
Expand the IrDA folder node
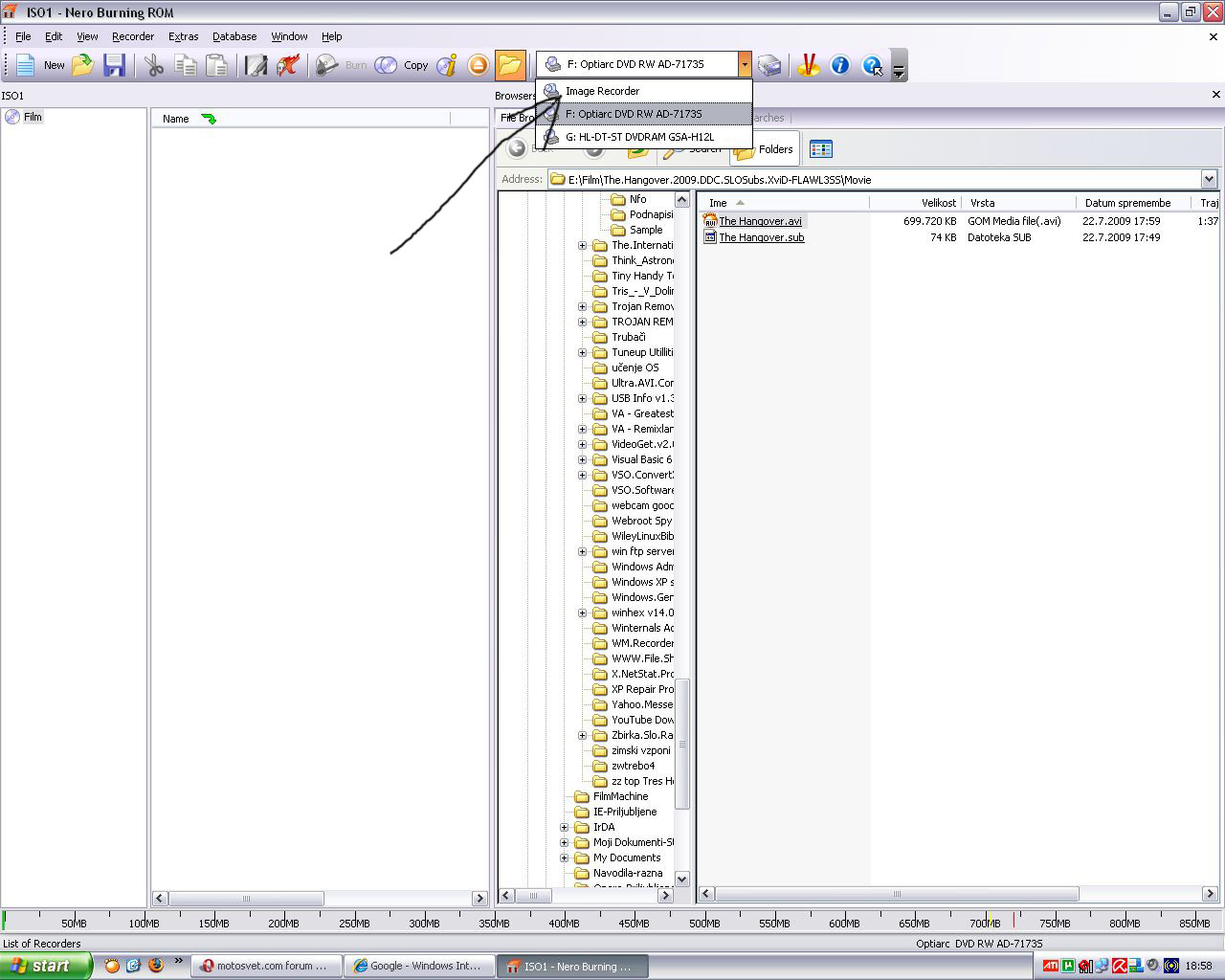pos(564,828)
